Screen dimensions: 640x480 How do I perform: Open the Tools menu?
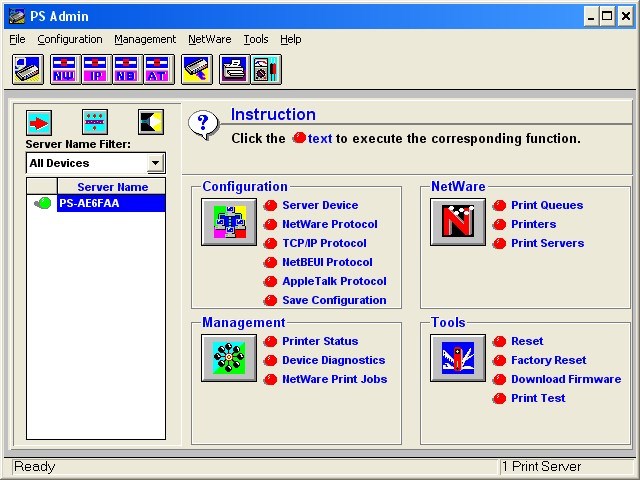(256, 39)
